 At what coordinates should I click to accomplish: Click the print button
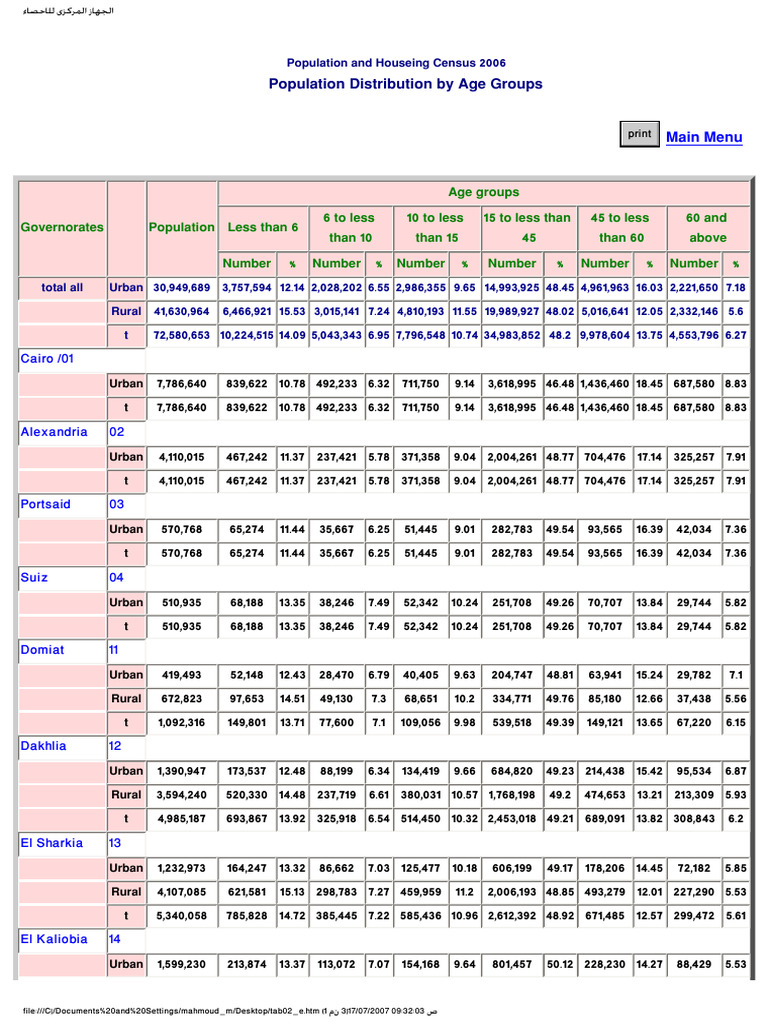tap(639, 134)
